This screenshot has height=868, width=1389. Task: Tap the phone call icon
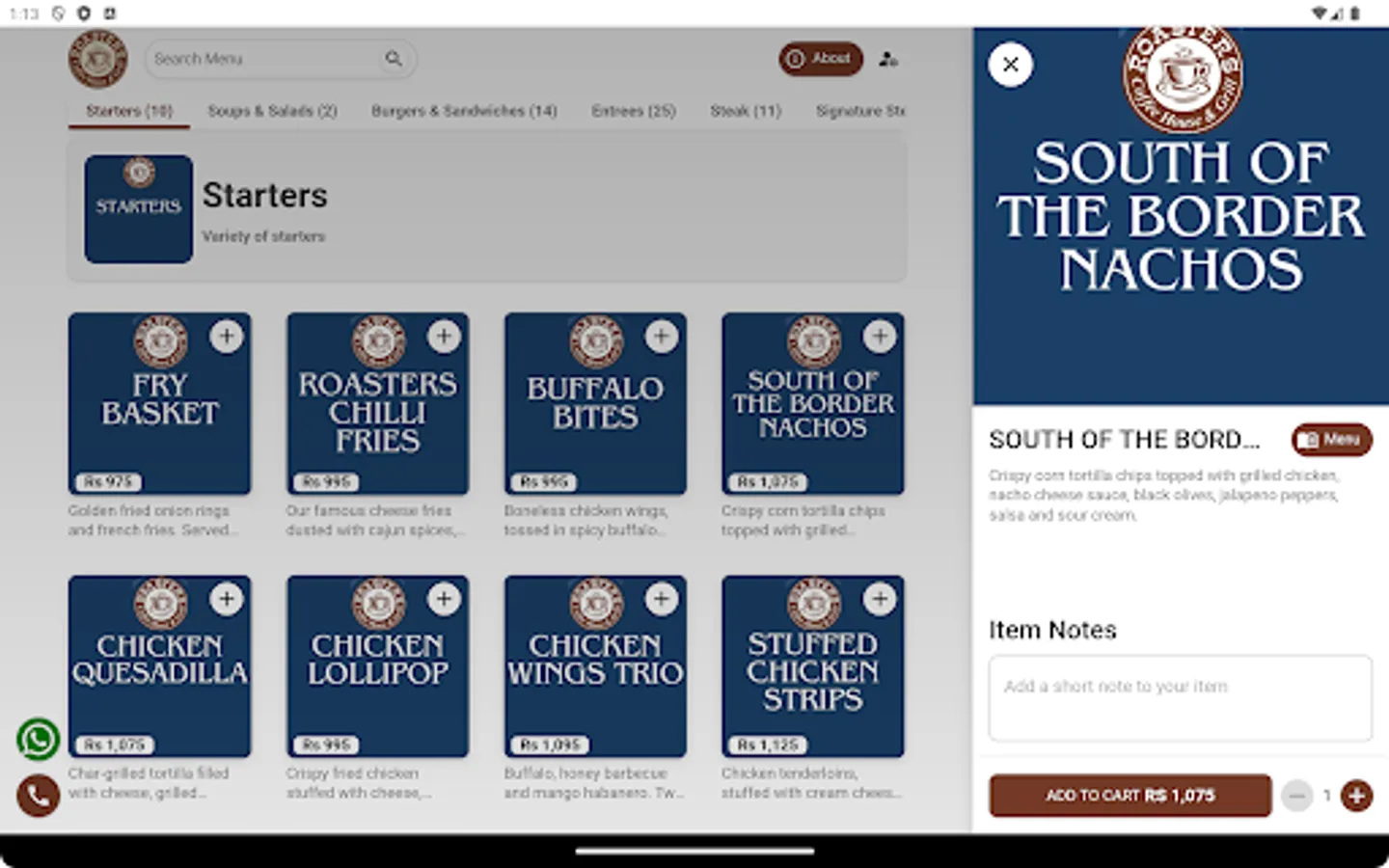click(38, 796)
